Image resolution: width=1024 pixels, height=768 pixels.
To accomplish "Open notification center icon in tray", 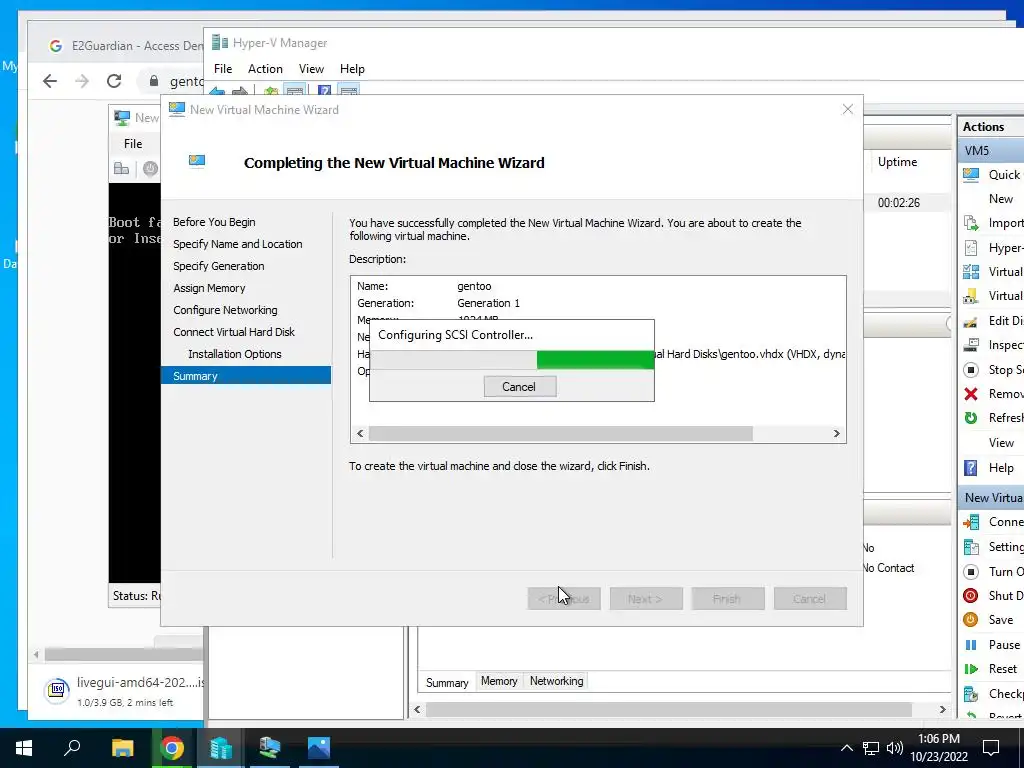I will 991,748.
